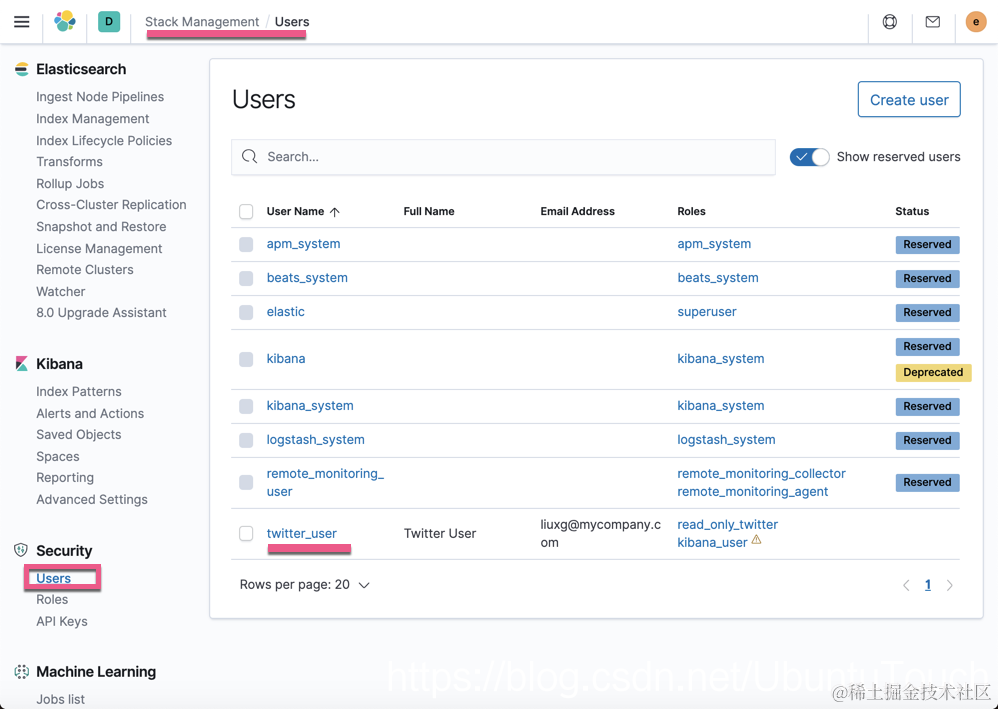Open Cross-Cluster Replication page
Image resolution: width=998 pixels, height=709 pixels.
click(111, 205)
